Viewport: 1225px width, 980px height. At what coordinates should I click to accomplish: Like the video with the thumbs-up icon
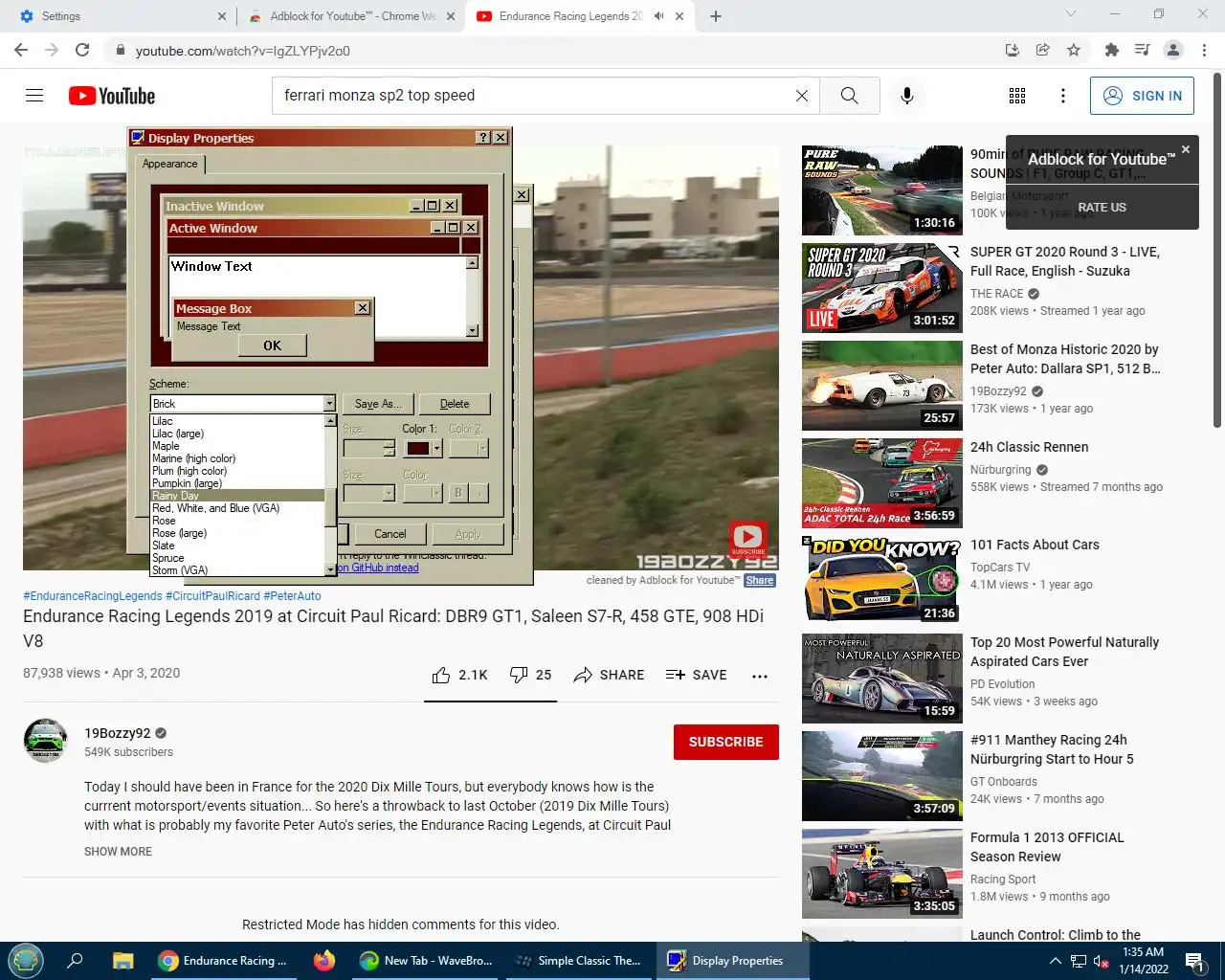[x=441, y=675]
